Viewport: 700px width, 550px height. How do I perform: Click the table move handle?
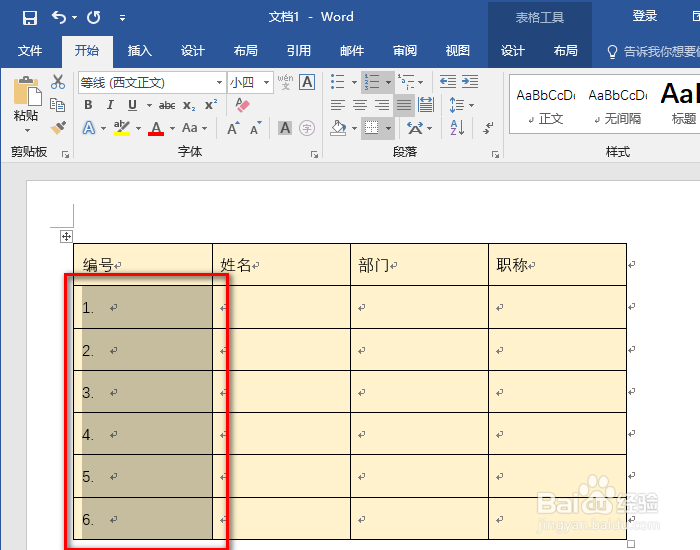[x=66, y=237]
